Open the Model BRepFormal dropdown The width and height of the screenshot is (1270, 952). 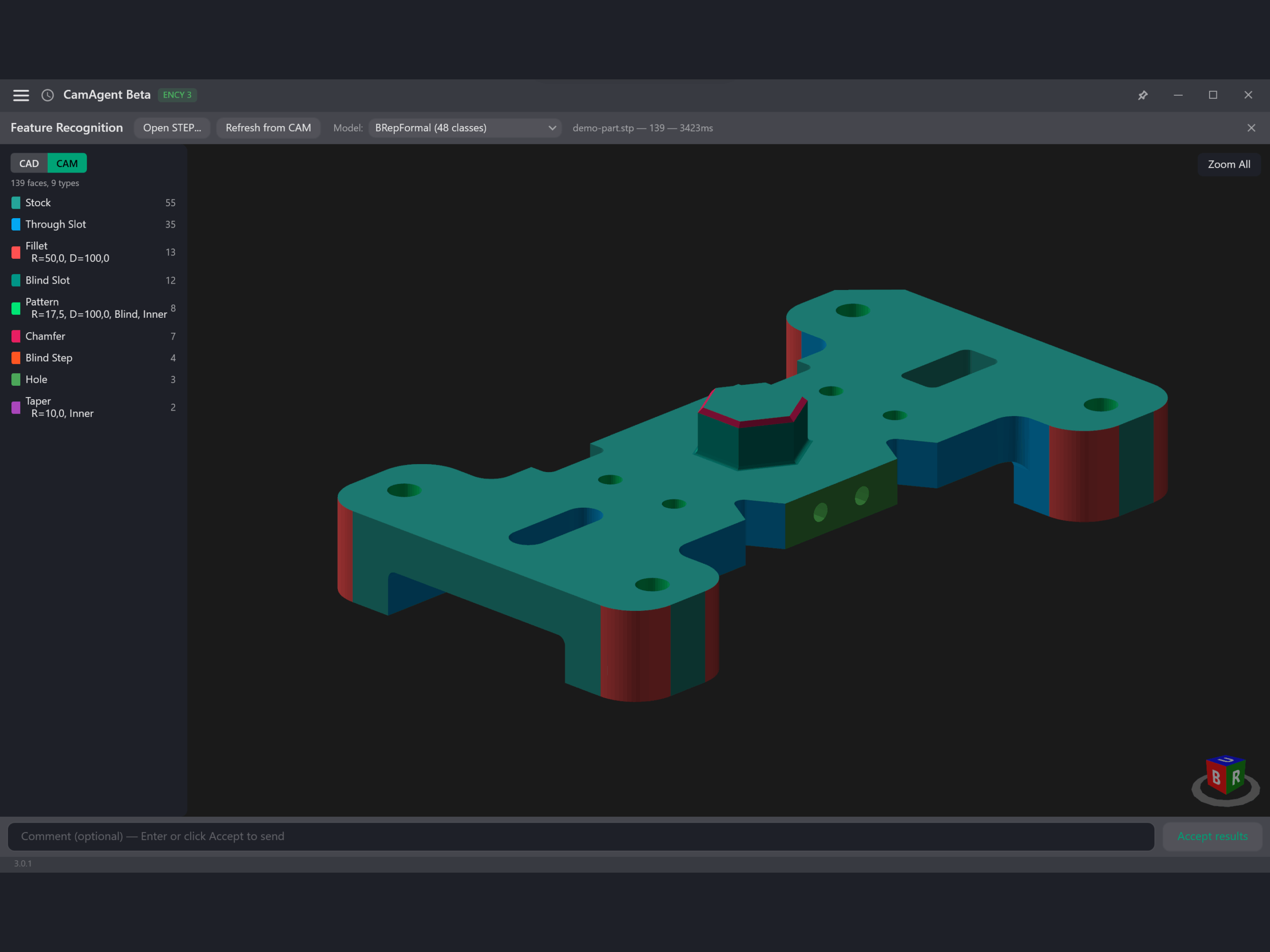coord(465,128)
